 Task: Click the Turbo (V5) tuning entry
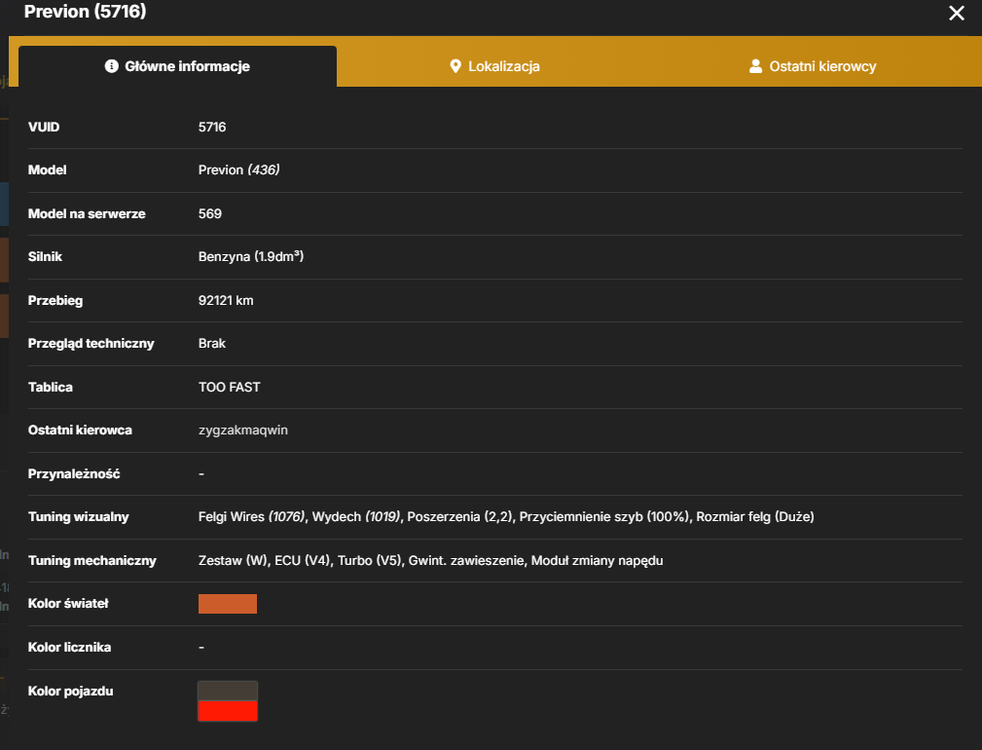370,560
